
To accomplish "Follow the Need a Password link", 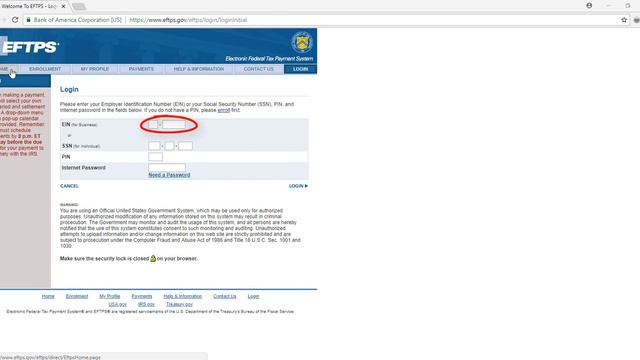I will 169,175.
